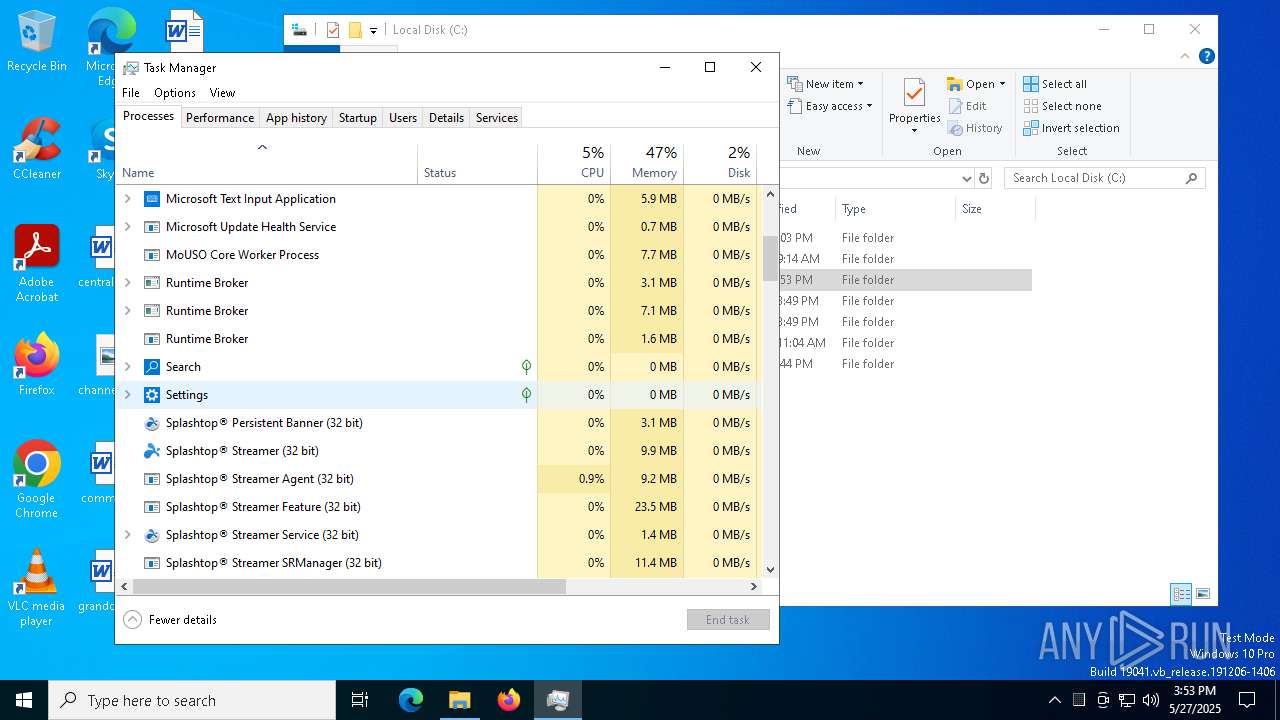Image resolution: width=1280 pixels, height=720 pixels.
Task: Click the green leaf icon on Settings row
Action: (526, 395)
